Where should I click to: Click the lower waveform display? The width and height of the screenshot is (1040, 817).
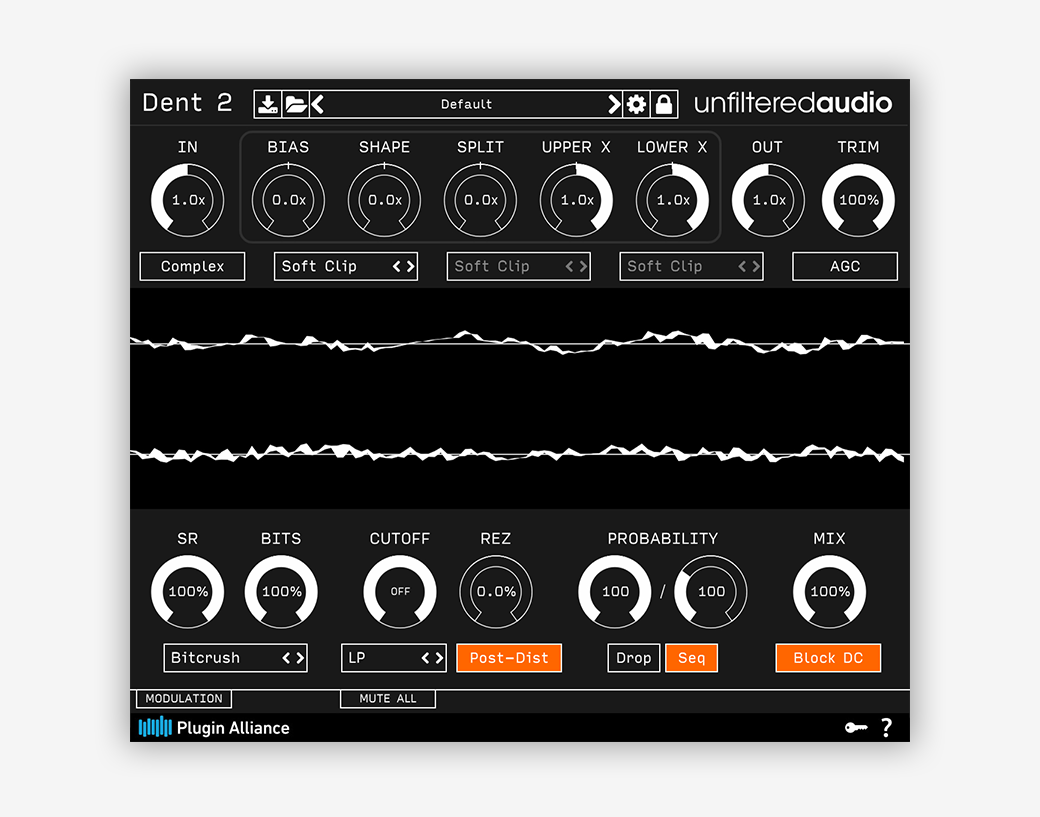click(519, 454)
